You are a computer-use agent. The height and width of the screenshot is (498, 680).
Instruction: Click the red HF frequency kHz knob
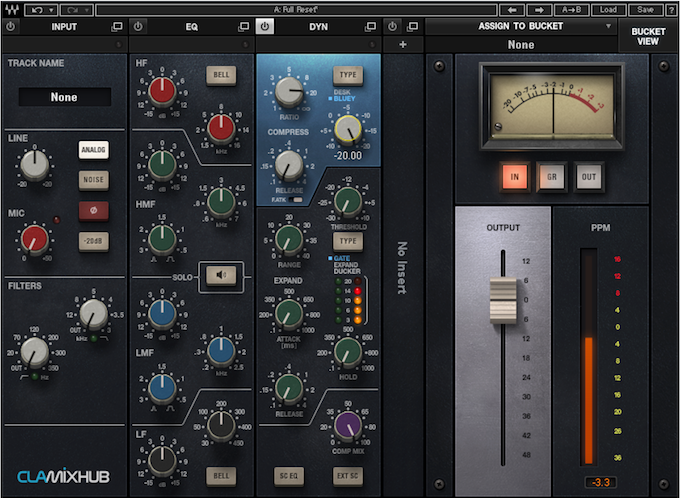click(x=221, y=129)
